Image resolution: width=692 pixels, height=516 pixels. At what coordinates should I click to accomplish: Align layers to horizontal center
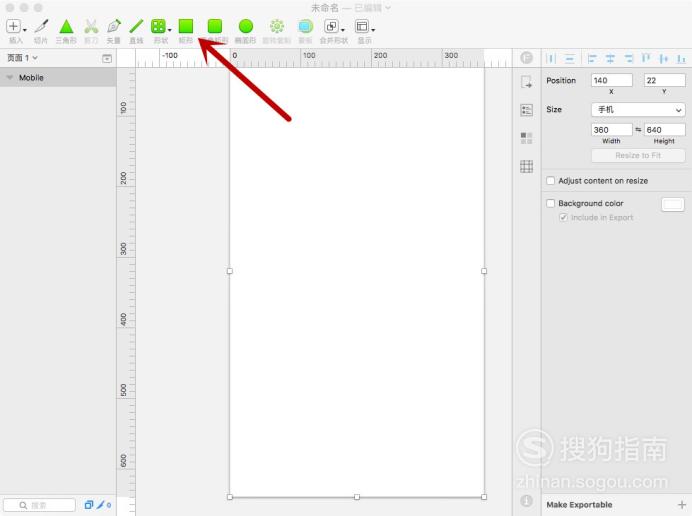coord(610,58)
